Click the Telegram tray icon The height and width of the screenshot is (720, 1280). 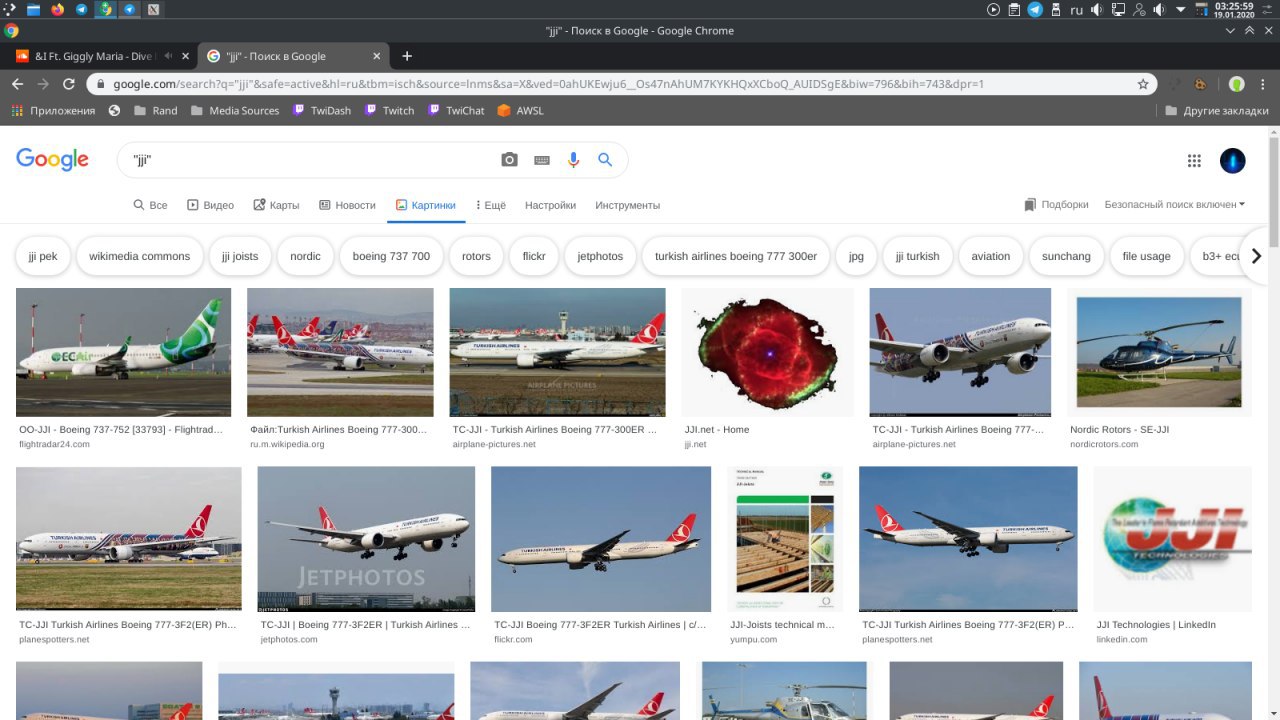pyautogui.click(x=1035, y=10)
